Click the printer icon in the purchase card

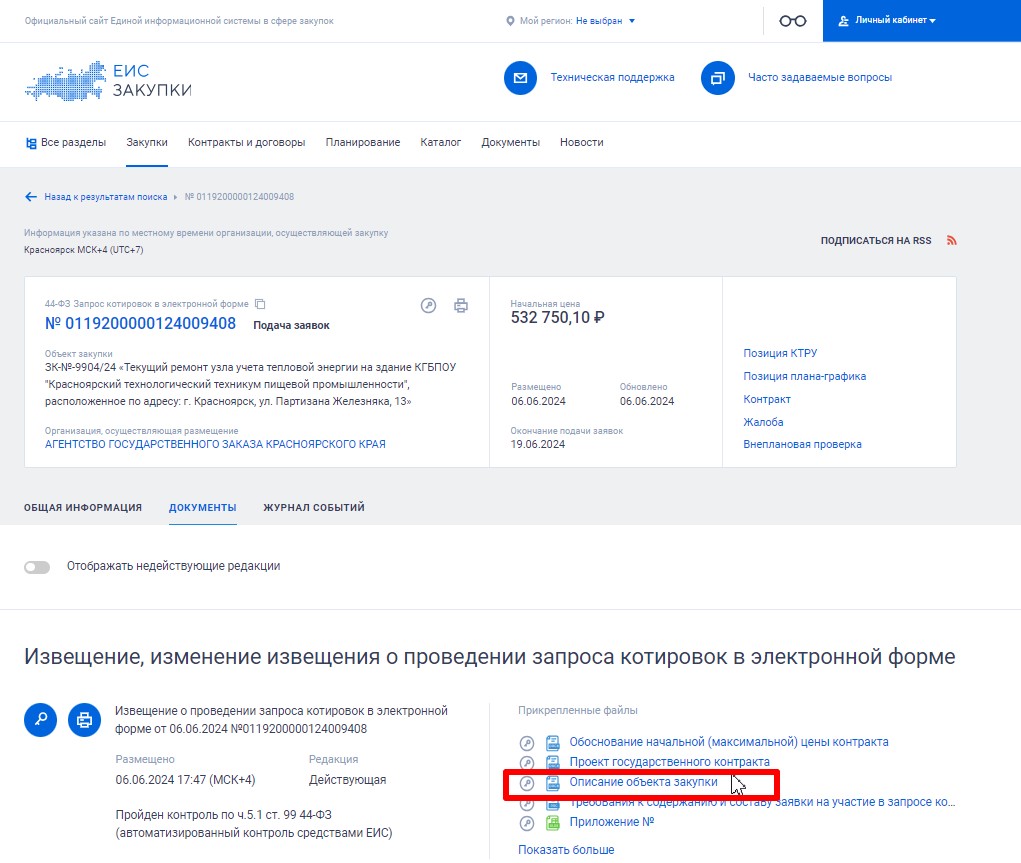pyautogui.click(x=461, y=305)
